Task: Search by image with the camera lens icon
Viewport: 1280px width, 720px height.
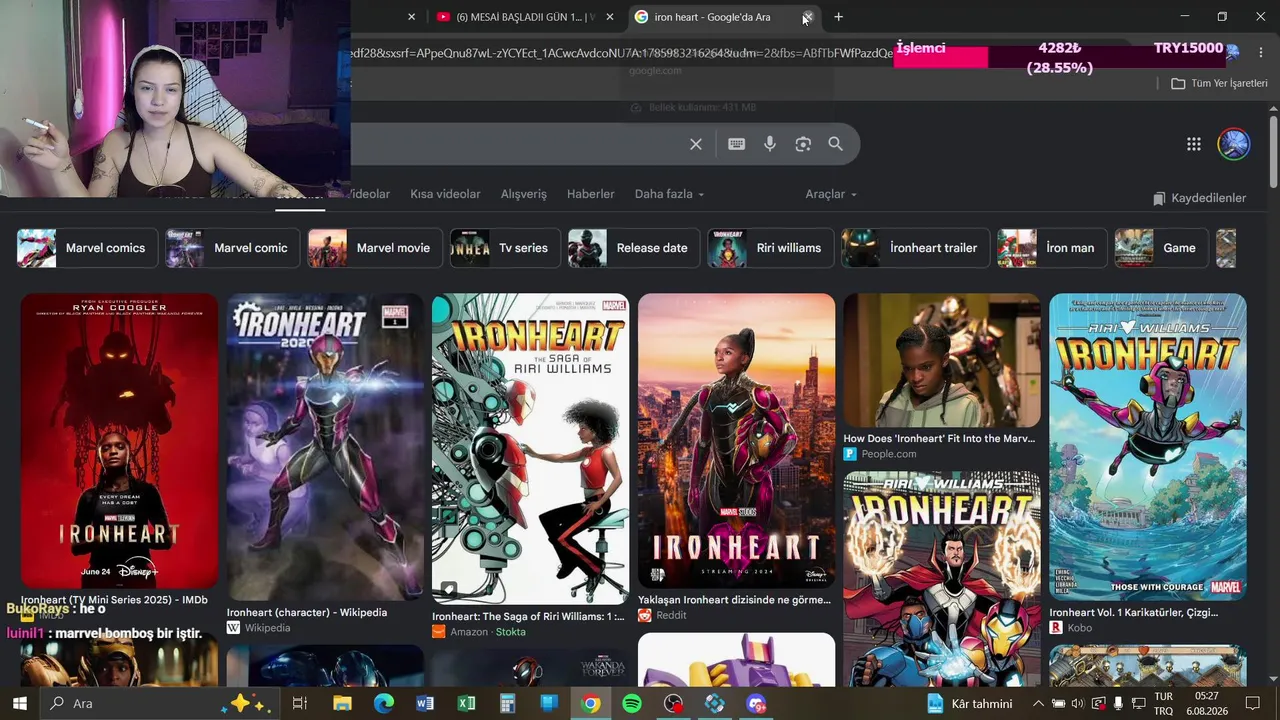Action: pos(803,144)
